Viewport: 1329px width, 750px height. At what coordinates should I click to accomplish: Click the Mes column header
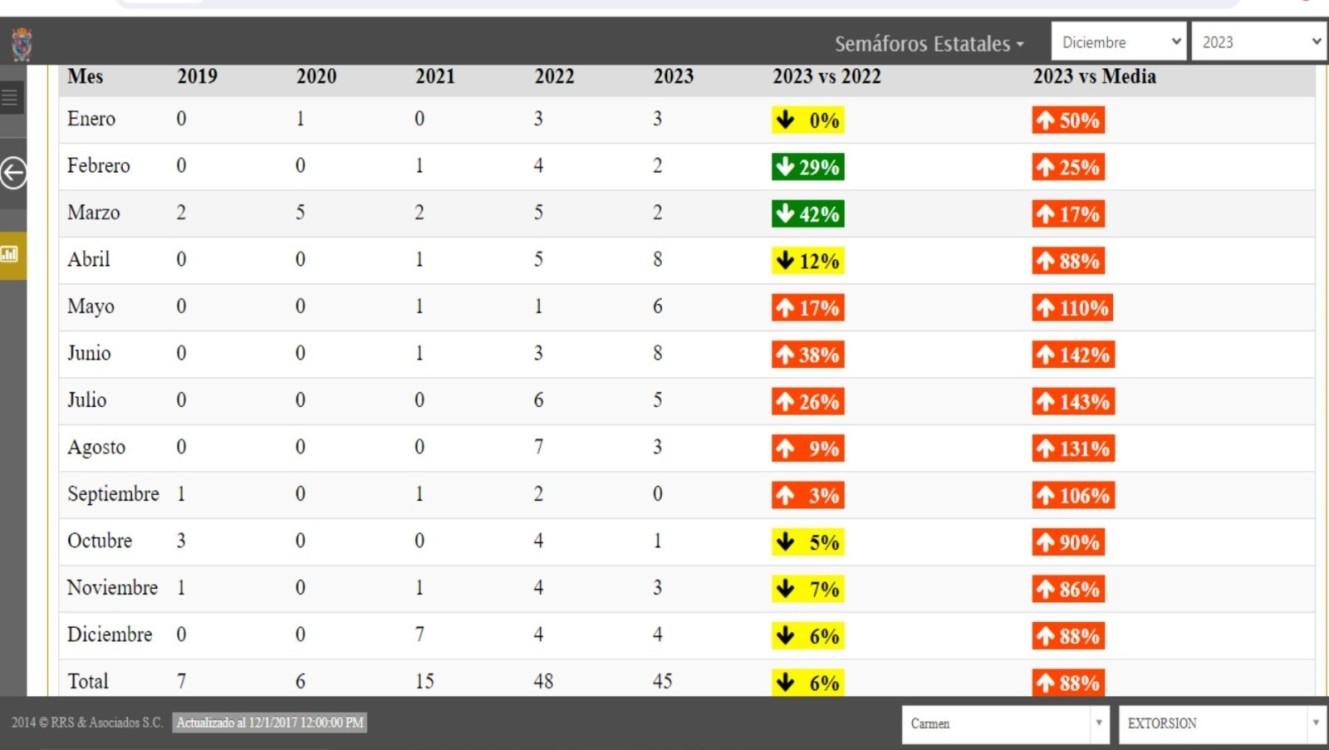(x=85, y=77)
